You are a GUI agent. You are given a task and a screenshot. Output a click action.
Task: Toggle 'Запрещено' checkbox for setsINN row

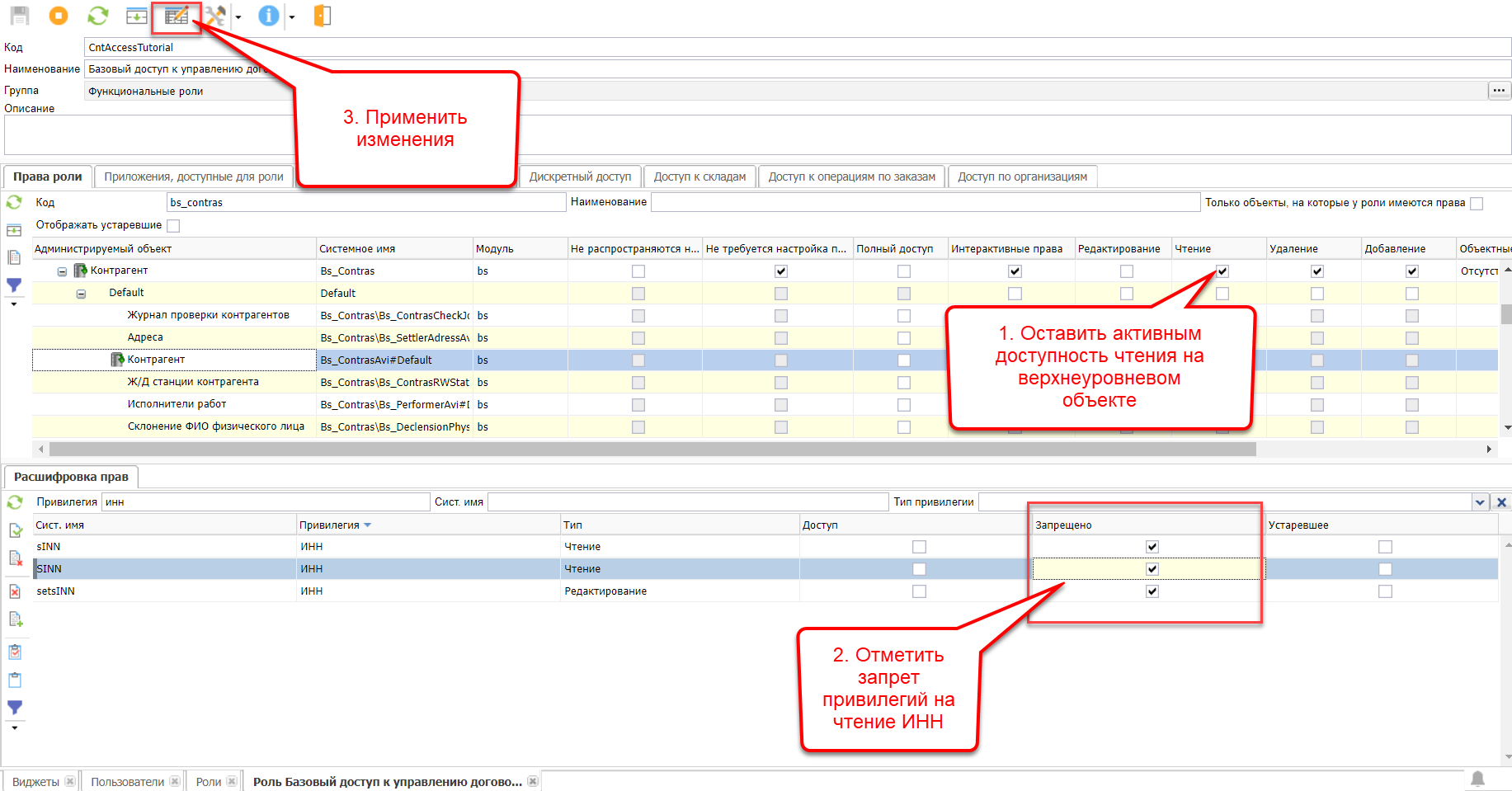pos(1152,591)
